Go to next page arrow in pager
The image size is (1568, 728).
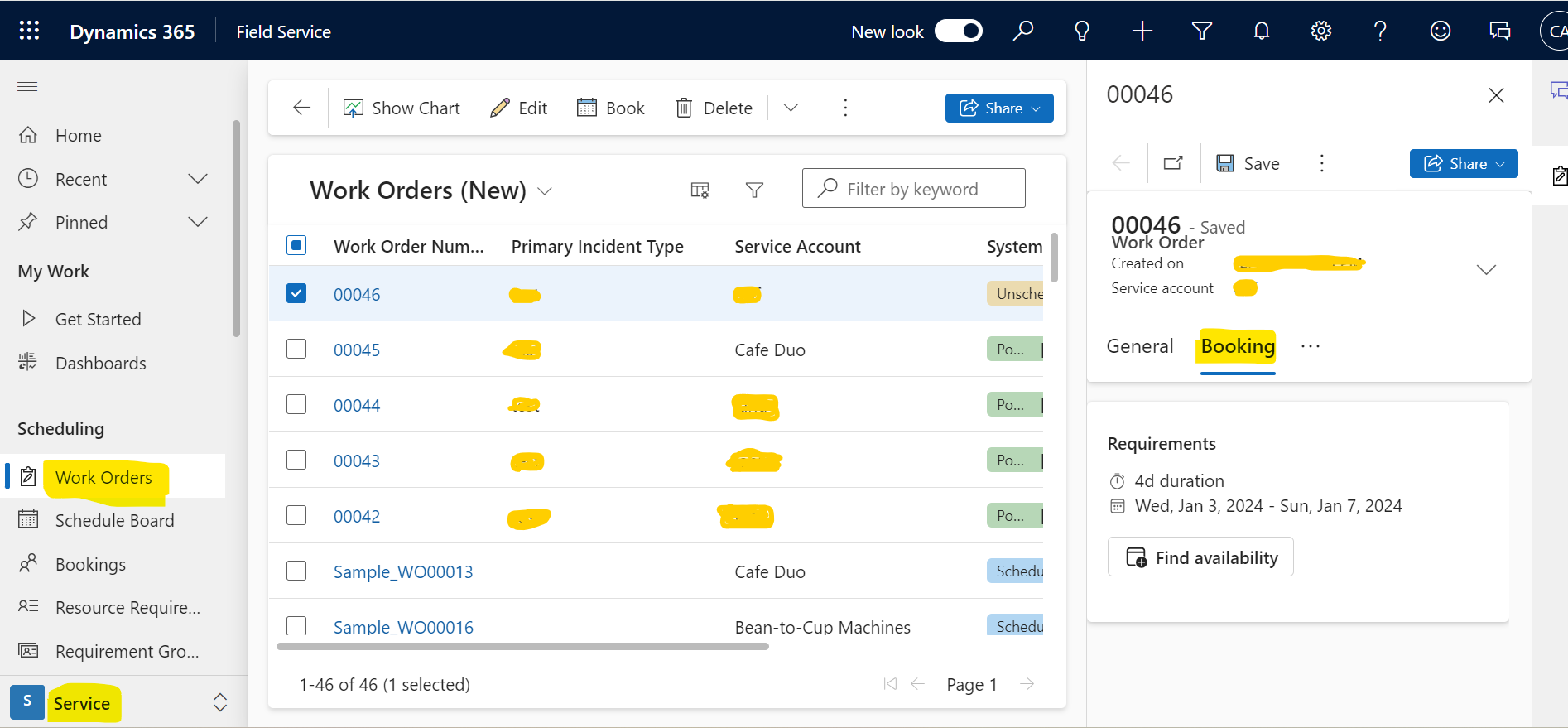[1027, 684]
